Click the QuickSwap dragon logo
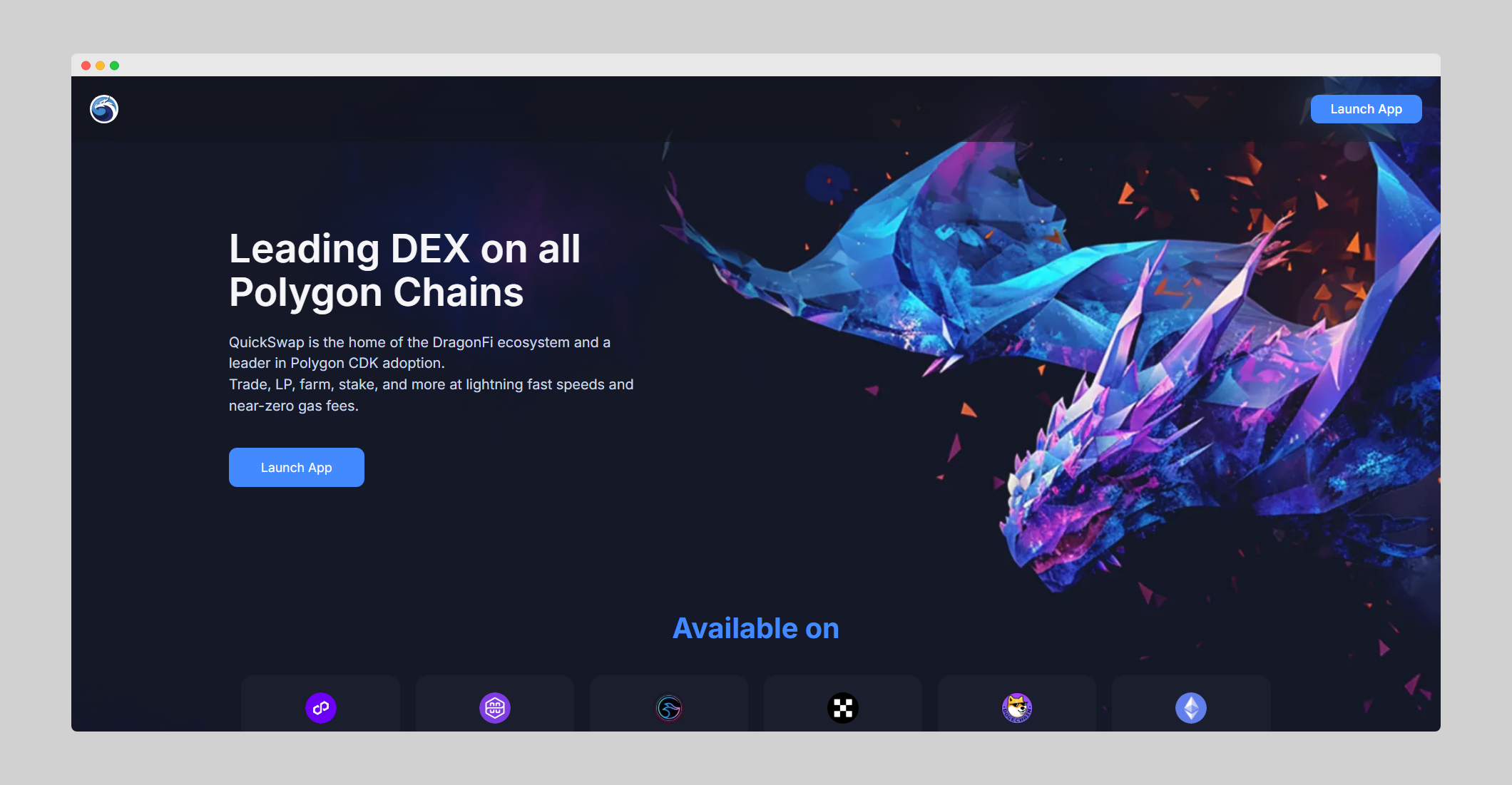The image size is (1512, 785). coord(104,109)
